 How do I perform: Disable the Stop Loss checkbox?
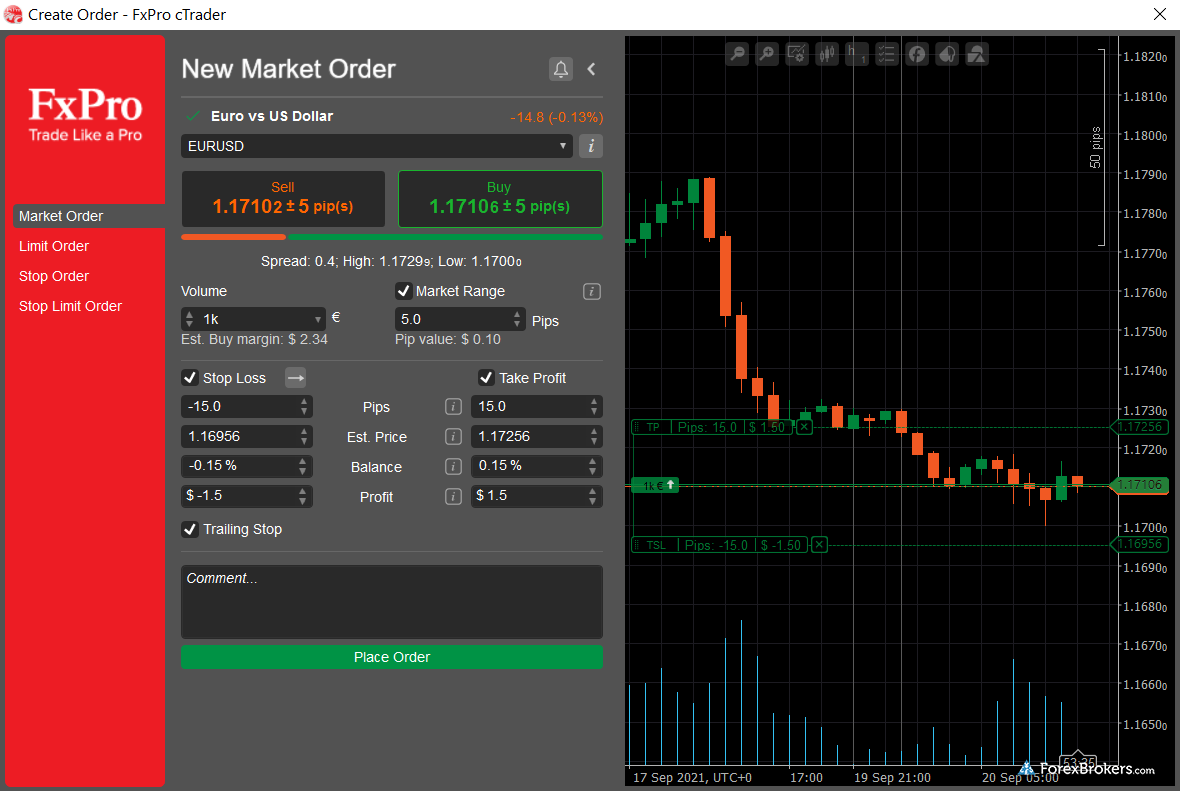[189, 378]
